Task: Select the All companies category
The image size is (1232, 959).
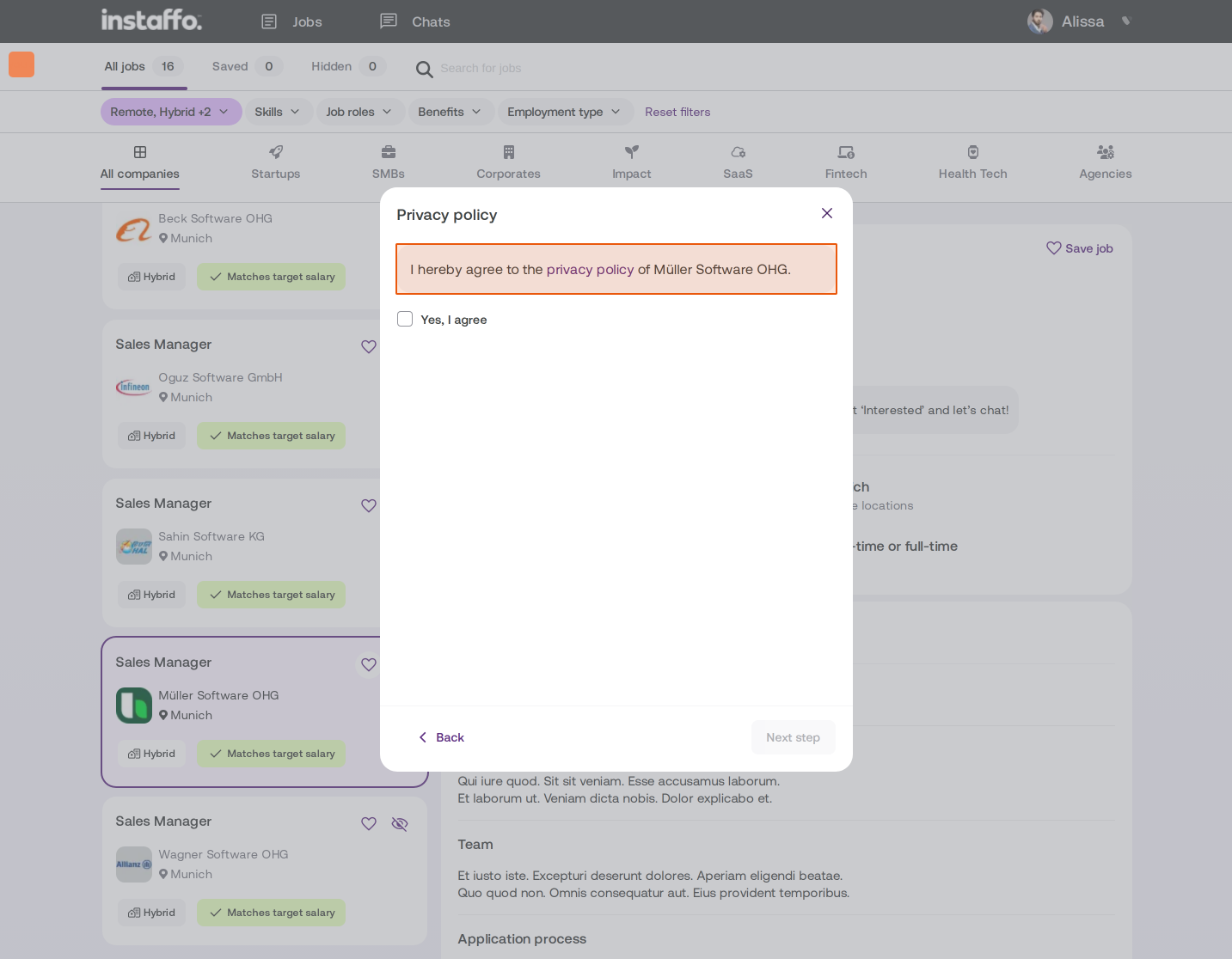Action: pos(140,162)
